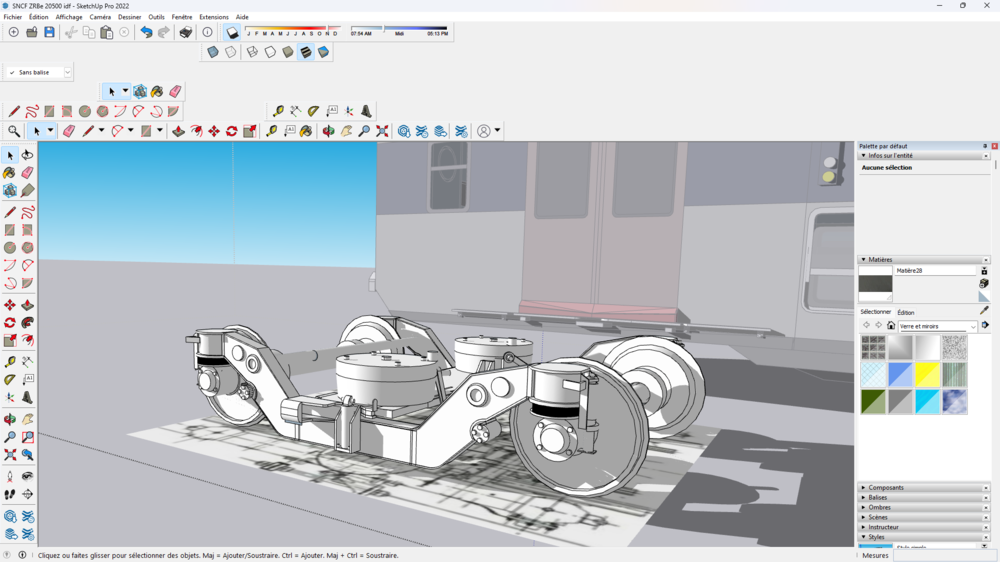
Task: Toggle shadows display on or off
Action: coord(232,32)
